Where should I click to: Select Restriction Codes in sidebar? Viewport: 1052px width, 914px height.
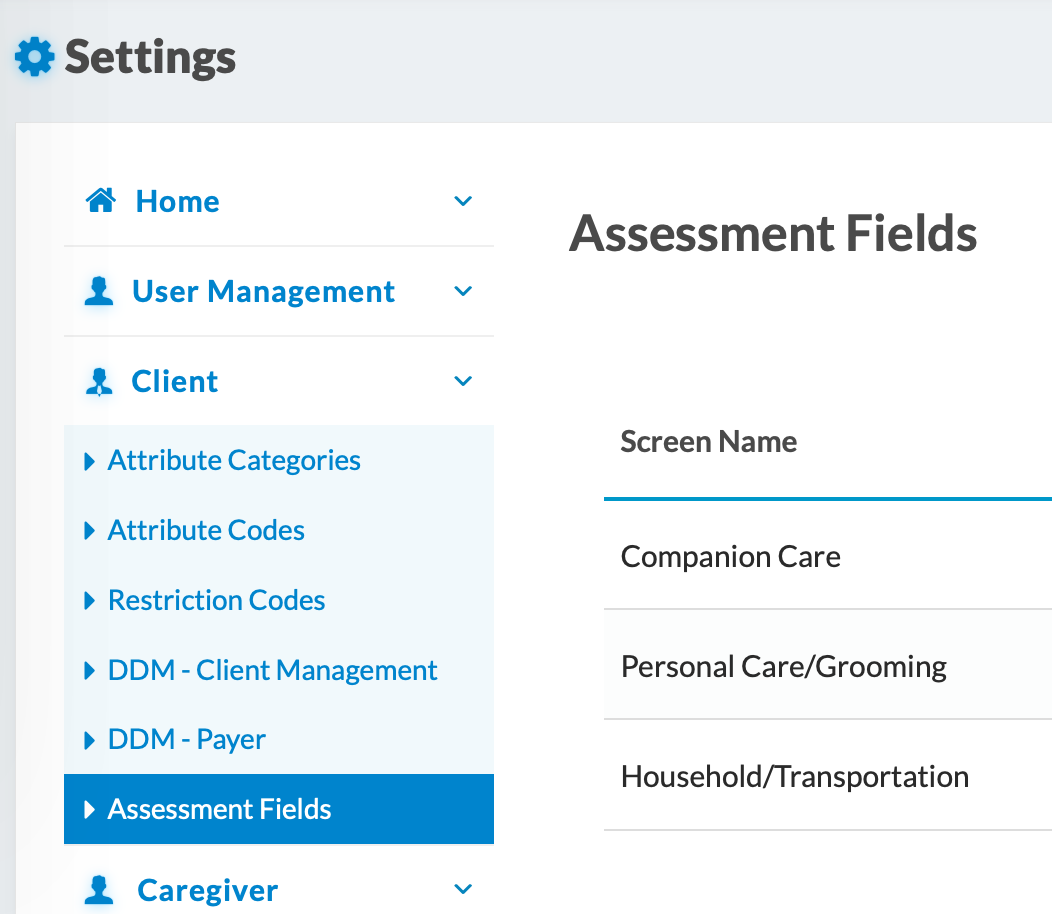216,601
